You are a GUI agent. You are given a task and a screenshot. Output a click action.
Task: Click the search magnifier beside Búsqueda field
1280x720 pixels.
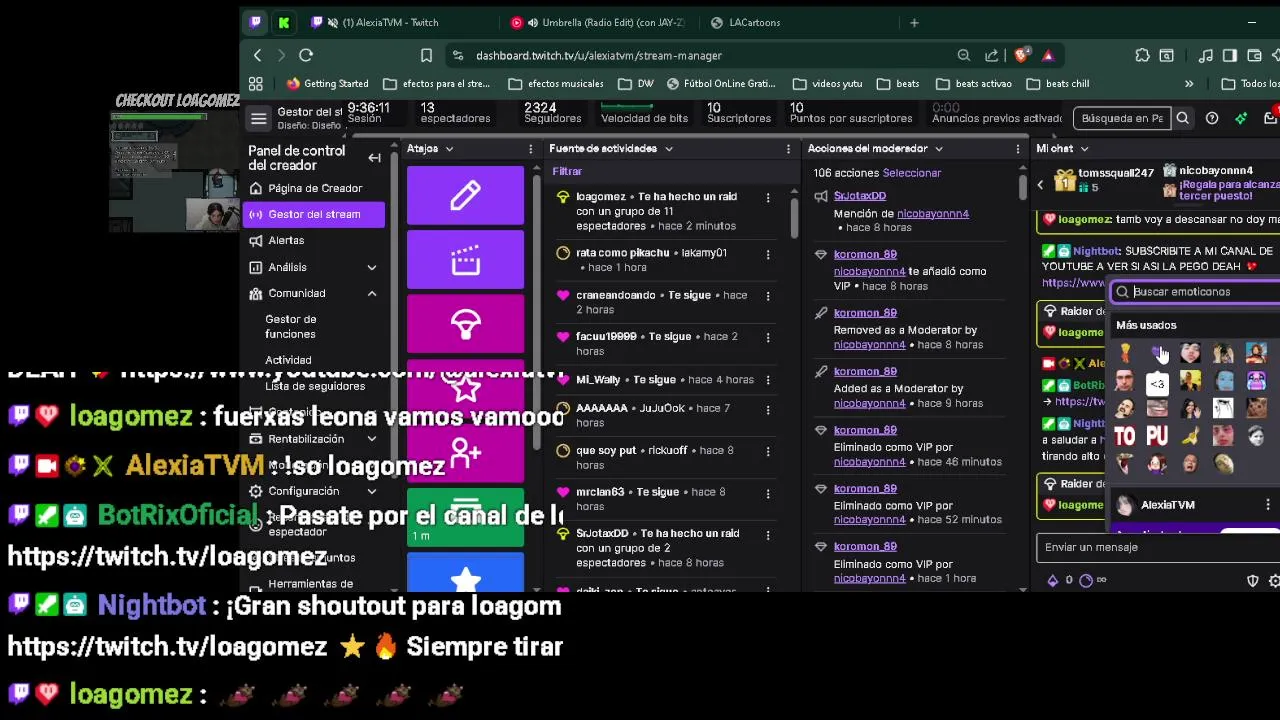click(1183, 118)
